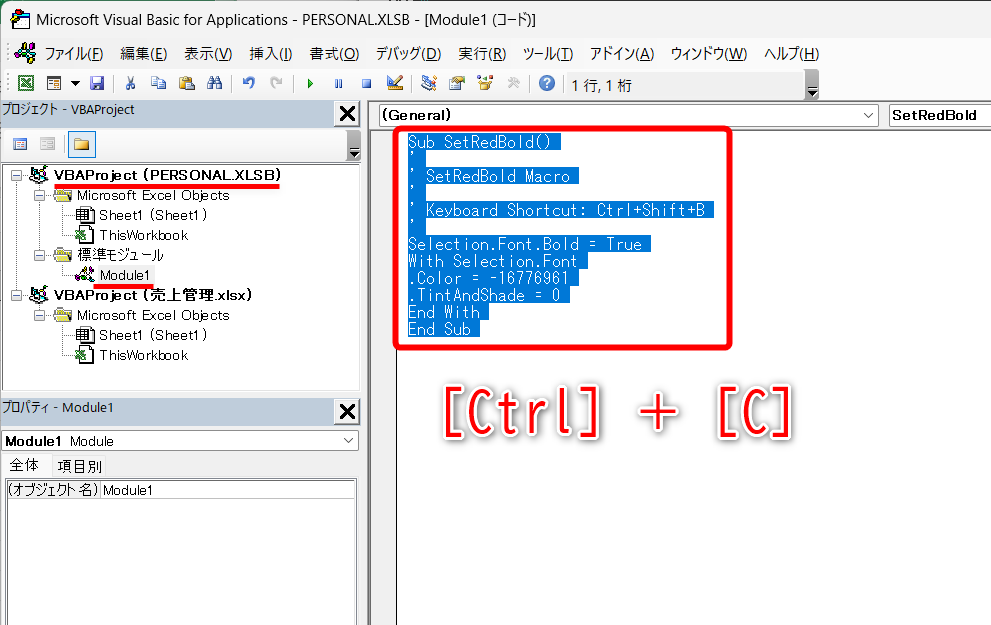Collapse Microsoft Excel Objects under PERSONAL.XLSB
991x625 pixels.
tap(39, 196)
